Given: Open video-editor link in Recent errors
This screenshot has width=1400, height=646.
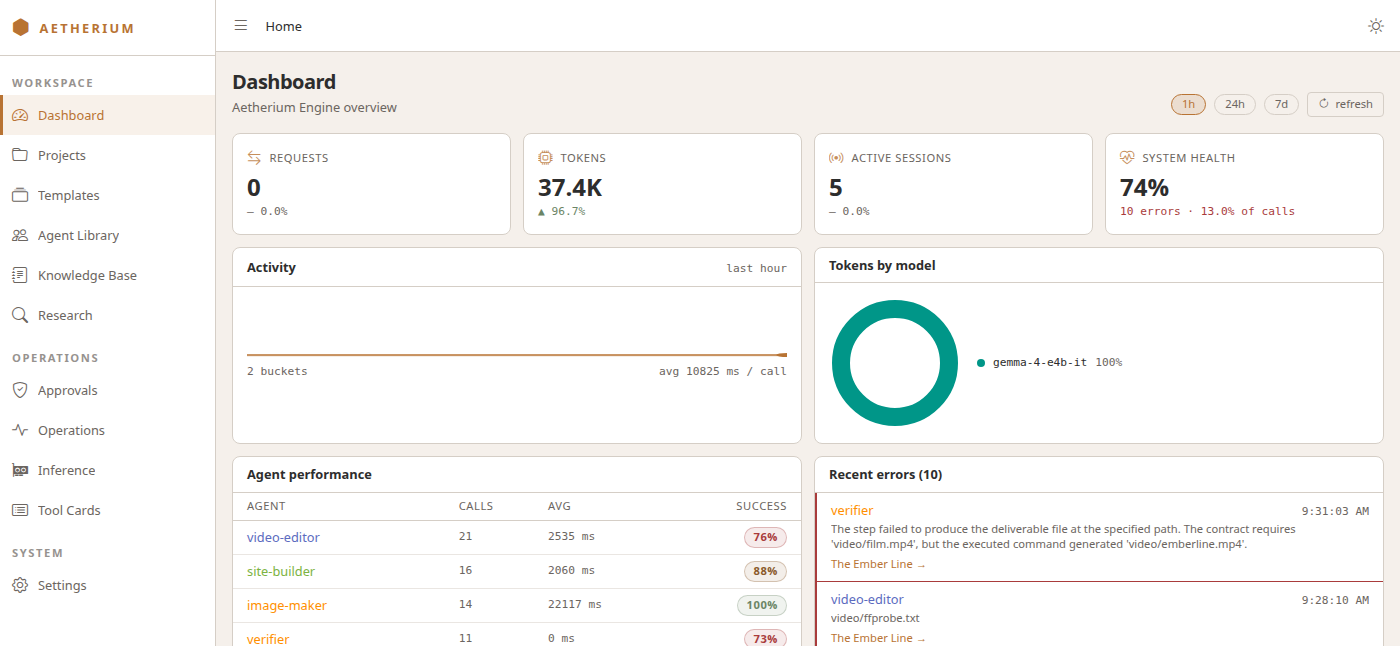Looking at the screenshot, I should (867, 599).
